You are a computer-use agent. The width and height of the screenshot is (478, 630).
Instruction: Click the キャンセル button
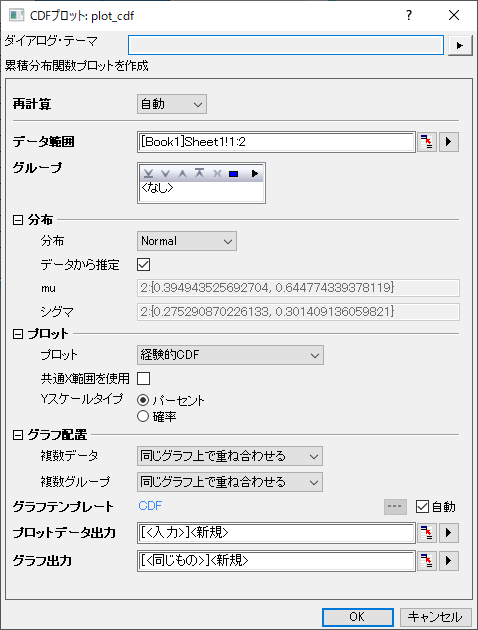435,617
